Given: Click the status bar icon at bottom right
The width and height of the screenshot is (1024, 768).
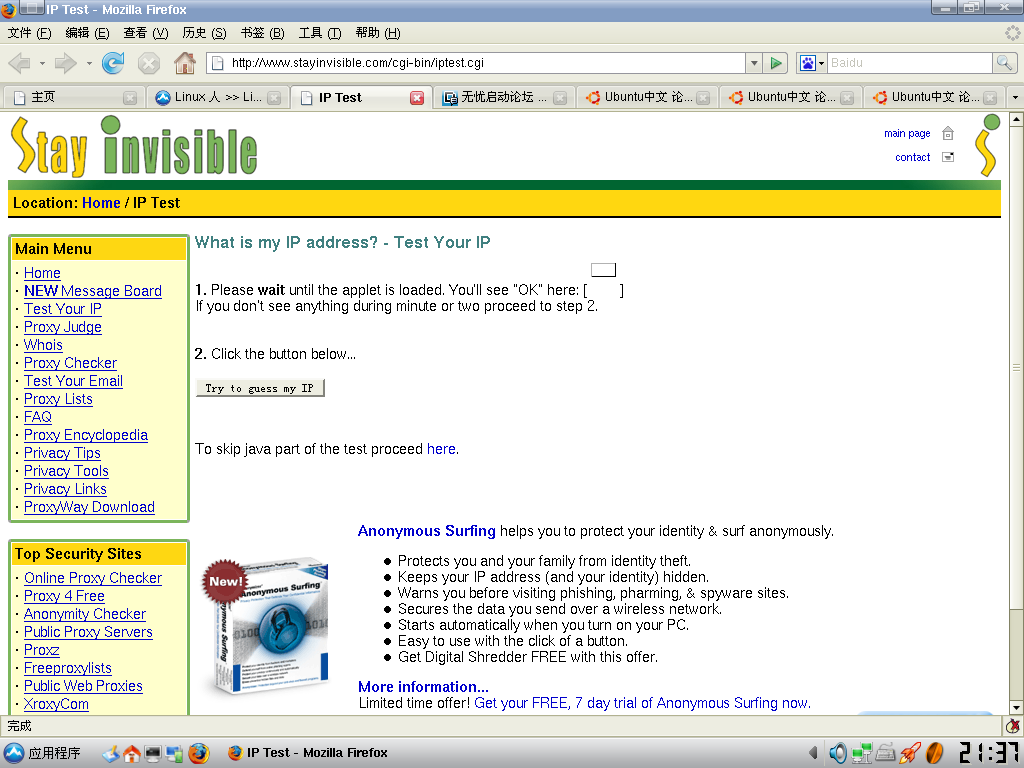Looking at the screenshot, I should [1013, 726].
